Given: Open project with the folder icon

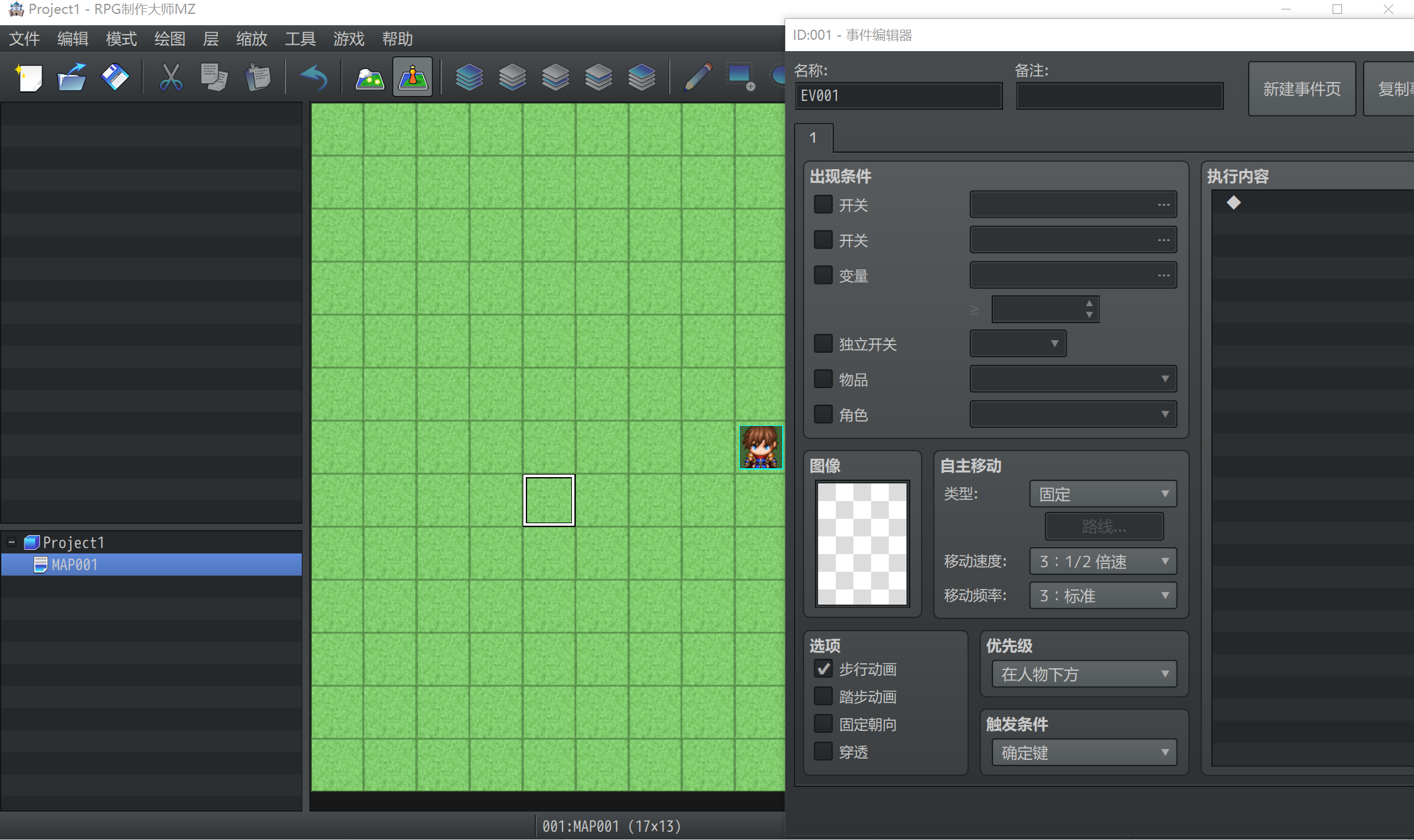Looking at the screenshot, I should click(71, 78).
